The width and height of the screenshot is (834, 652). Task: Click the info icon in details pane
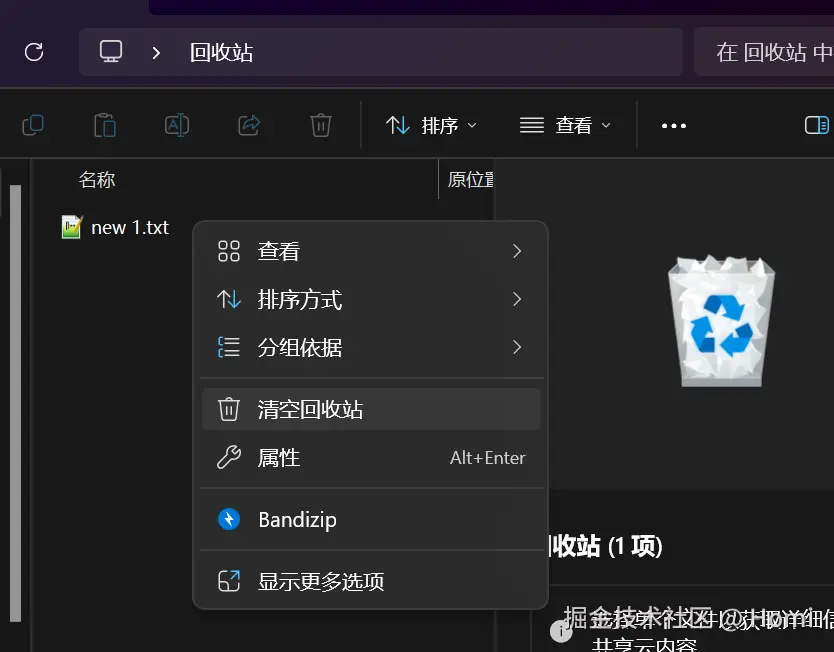[x=561, y=631]
